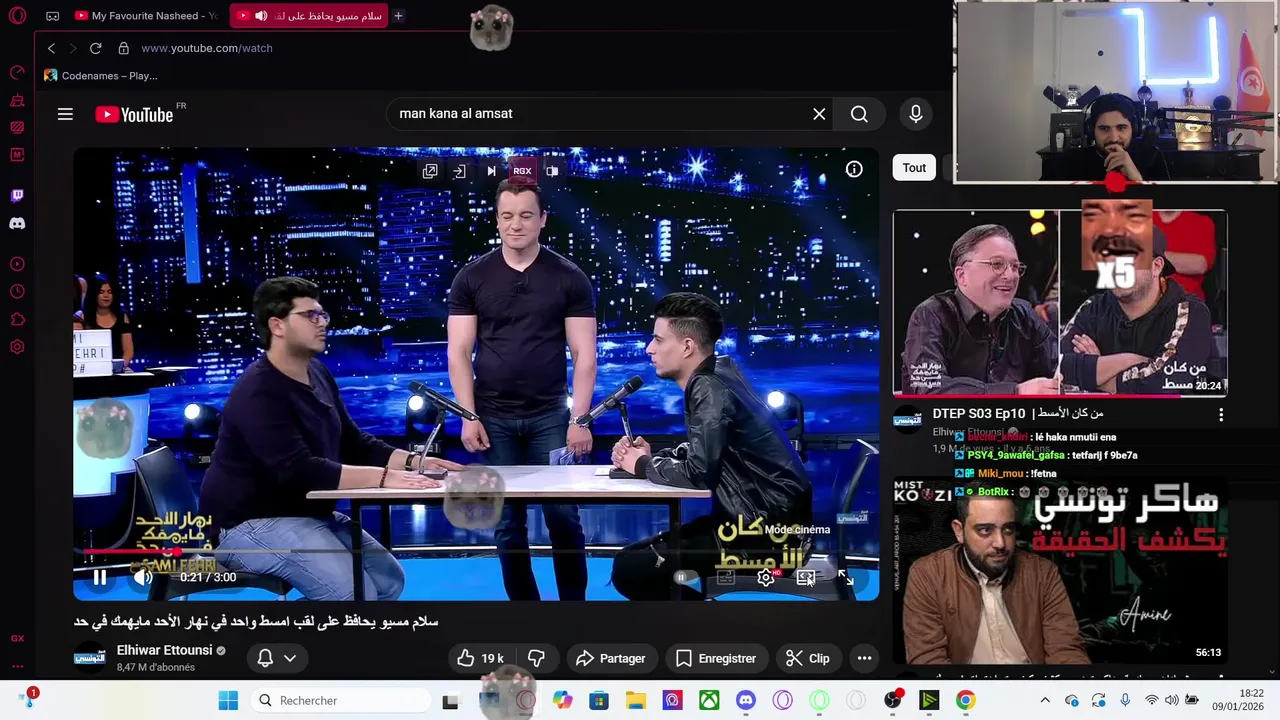Open sidebar three-dots setup menu
Viewport: 1280px width, 720px height.
coord(17,666)
